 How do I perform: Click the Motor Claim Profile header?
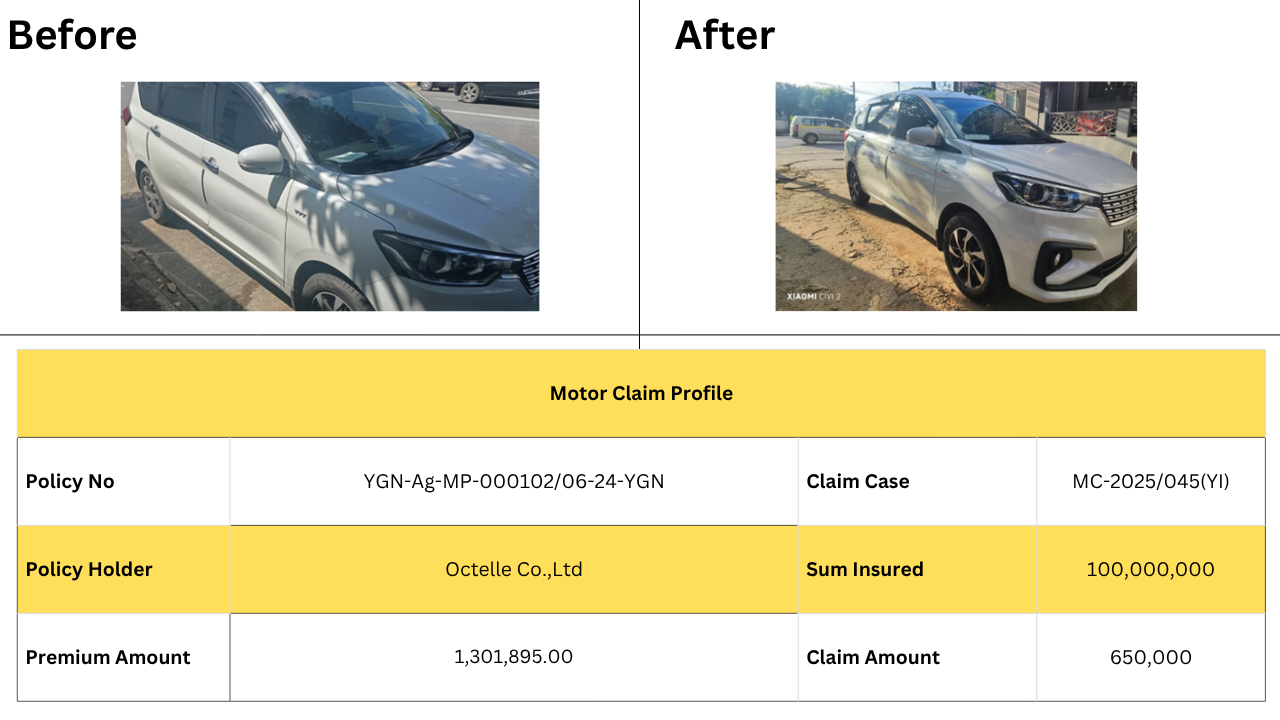tap(641, 393)
